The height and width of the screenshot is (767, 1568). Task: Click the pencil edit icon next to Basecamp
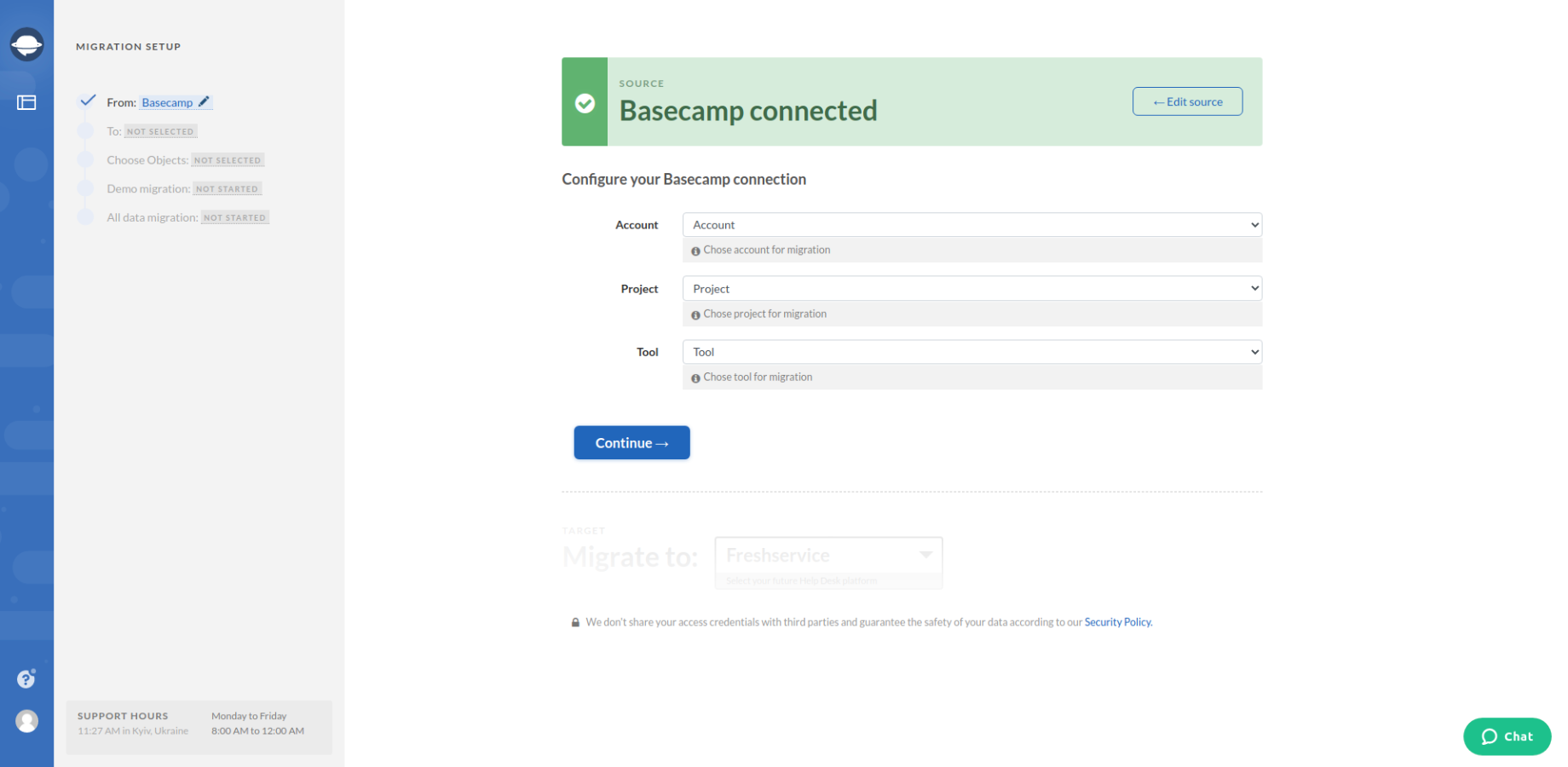pyautogui.click(x=204, y=102)
